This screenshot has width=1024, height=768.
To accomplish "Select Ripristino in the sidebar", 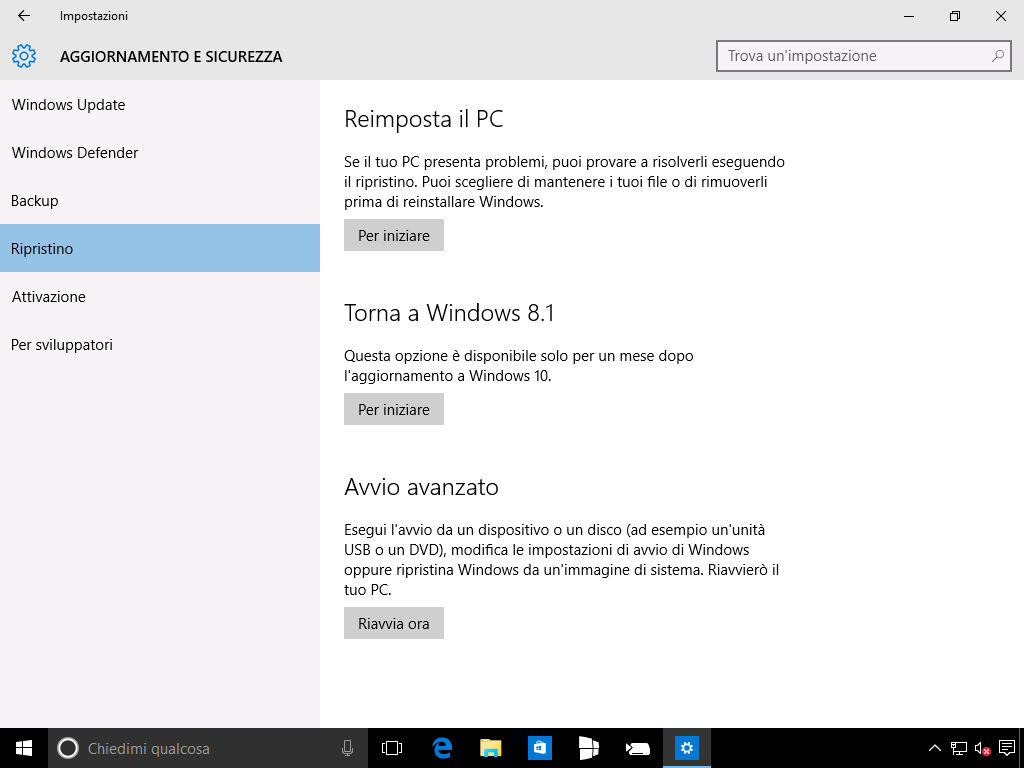I will [160, 248].
